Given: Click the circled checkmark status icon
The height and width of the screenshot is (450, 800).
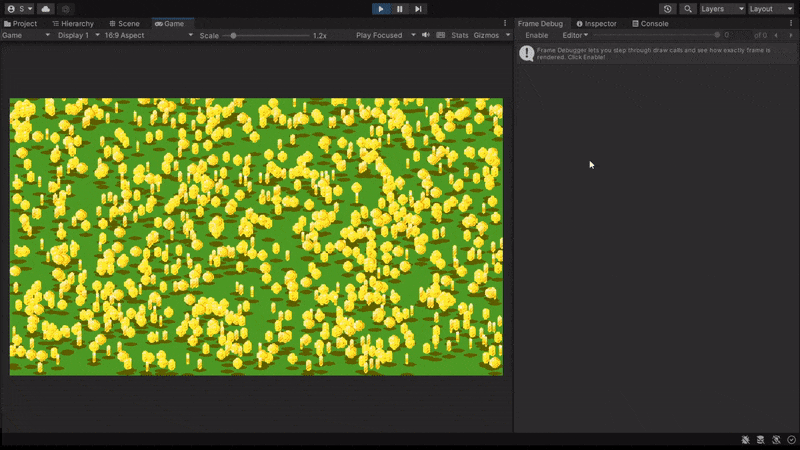Looking at the screenshot, I should (x=791, y=440).
